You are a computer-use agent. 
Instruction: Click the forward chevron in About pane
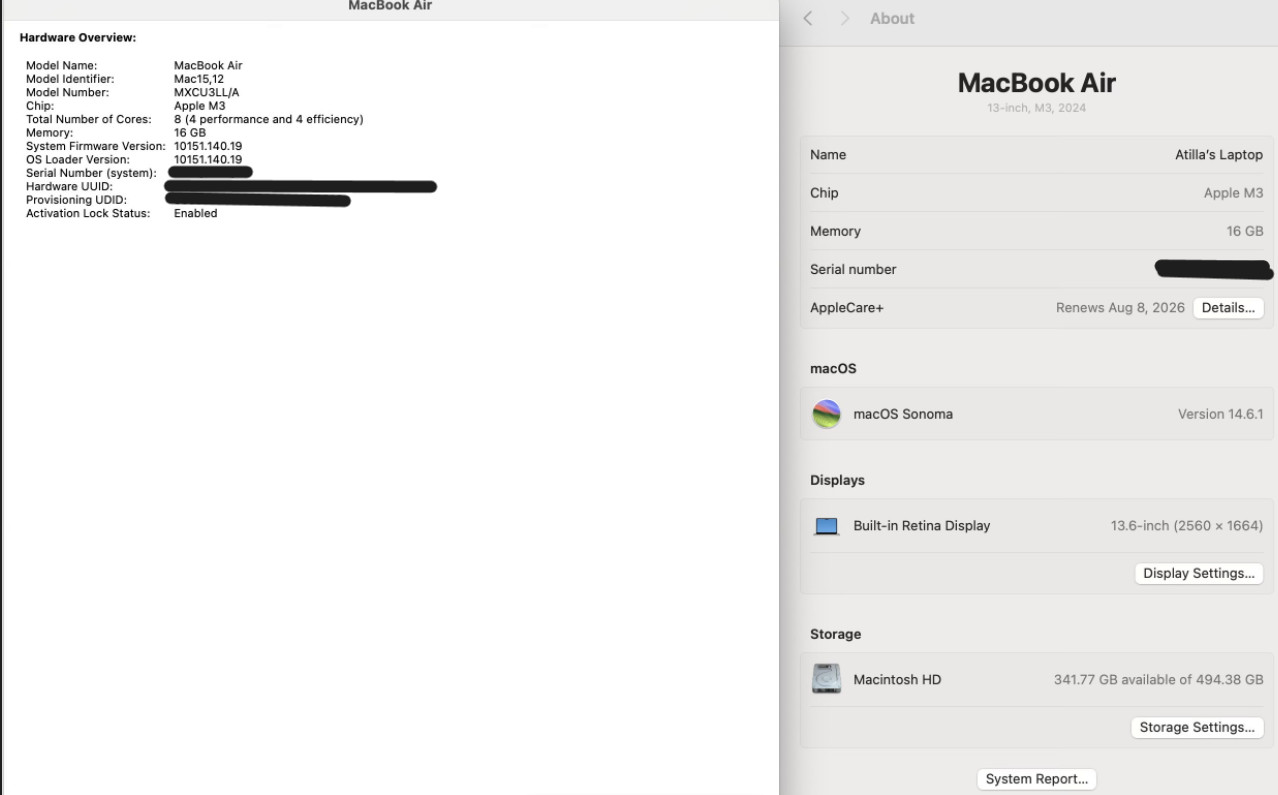[843, 18]
